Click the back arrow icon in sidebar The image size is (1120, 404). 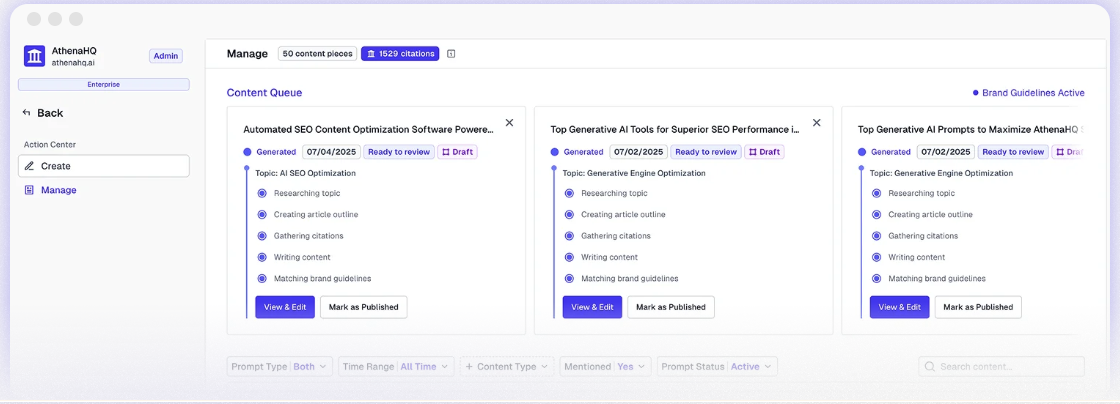coord(26,113)
